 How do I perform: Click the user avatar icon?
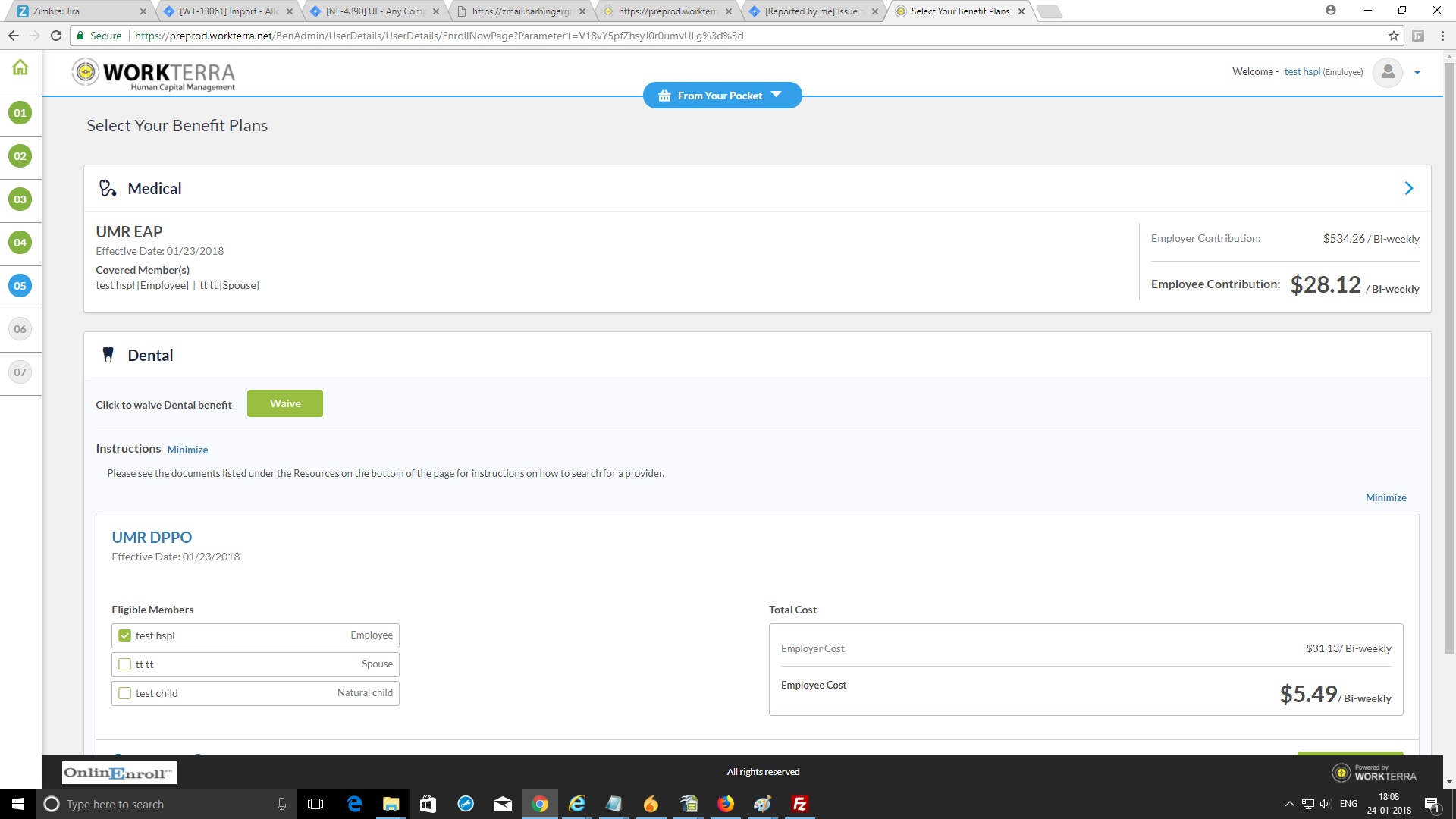coord(1388,72)
